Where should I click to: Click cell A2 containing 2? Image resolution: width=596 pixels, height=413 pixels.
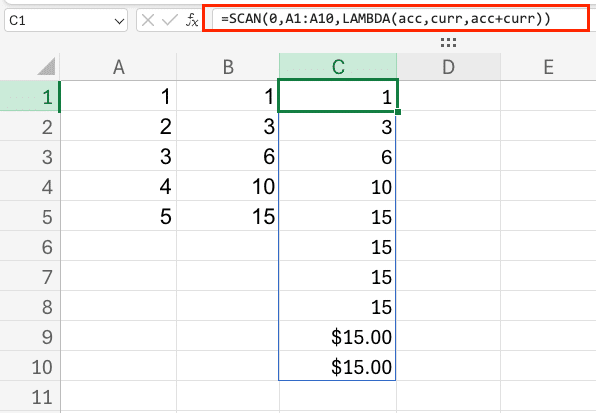tap(119, 126)
